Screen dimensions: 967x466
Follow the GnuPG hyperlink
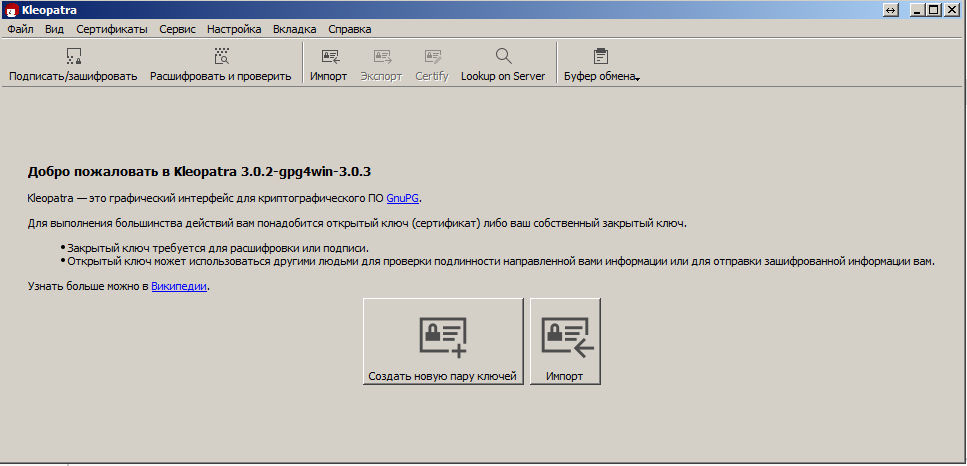coord(403,198)
